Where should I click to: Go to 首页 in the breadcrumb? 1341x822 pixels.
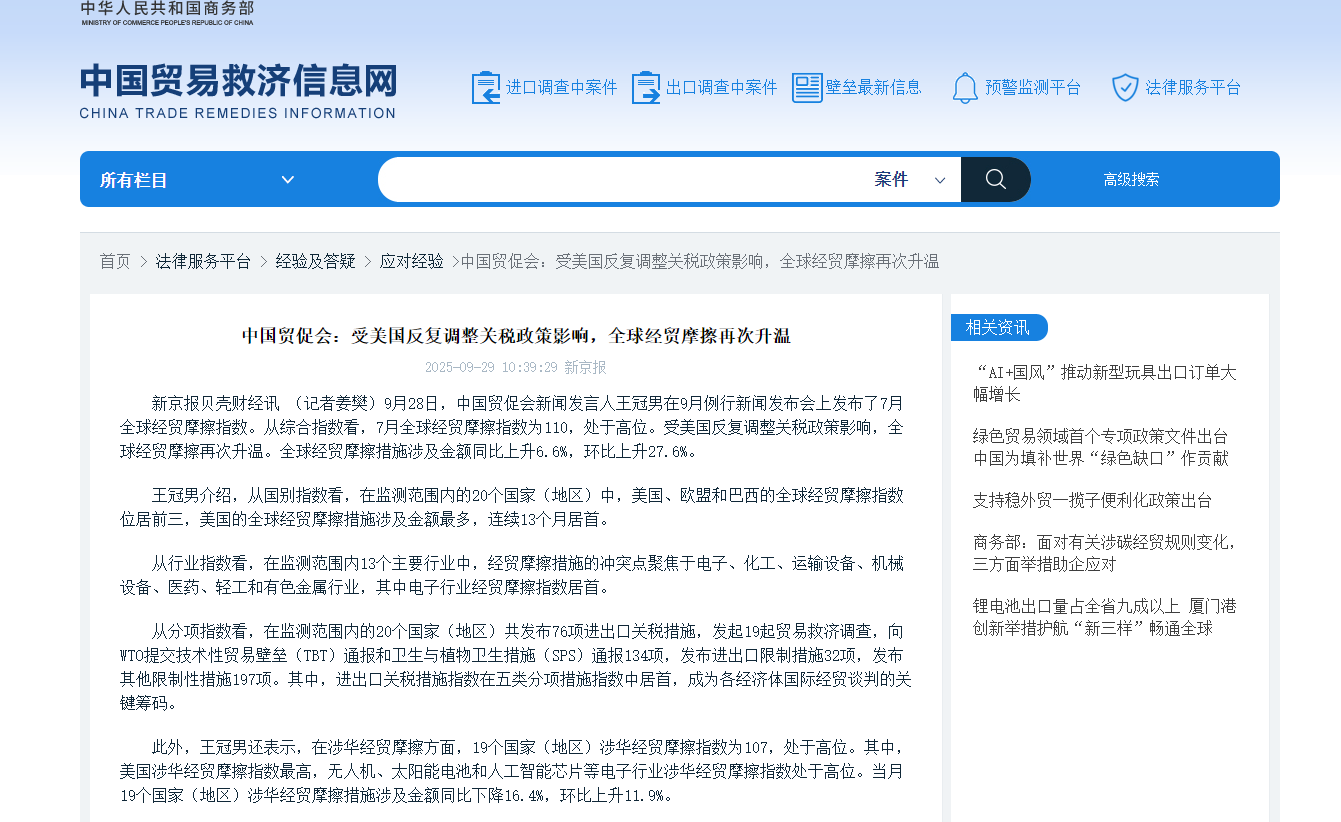115,262
